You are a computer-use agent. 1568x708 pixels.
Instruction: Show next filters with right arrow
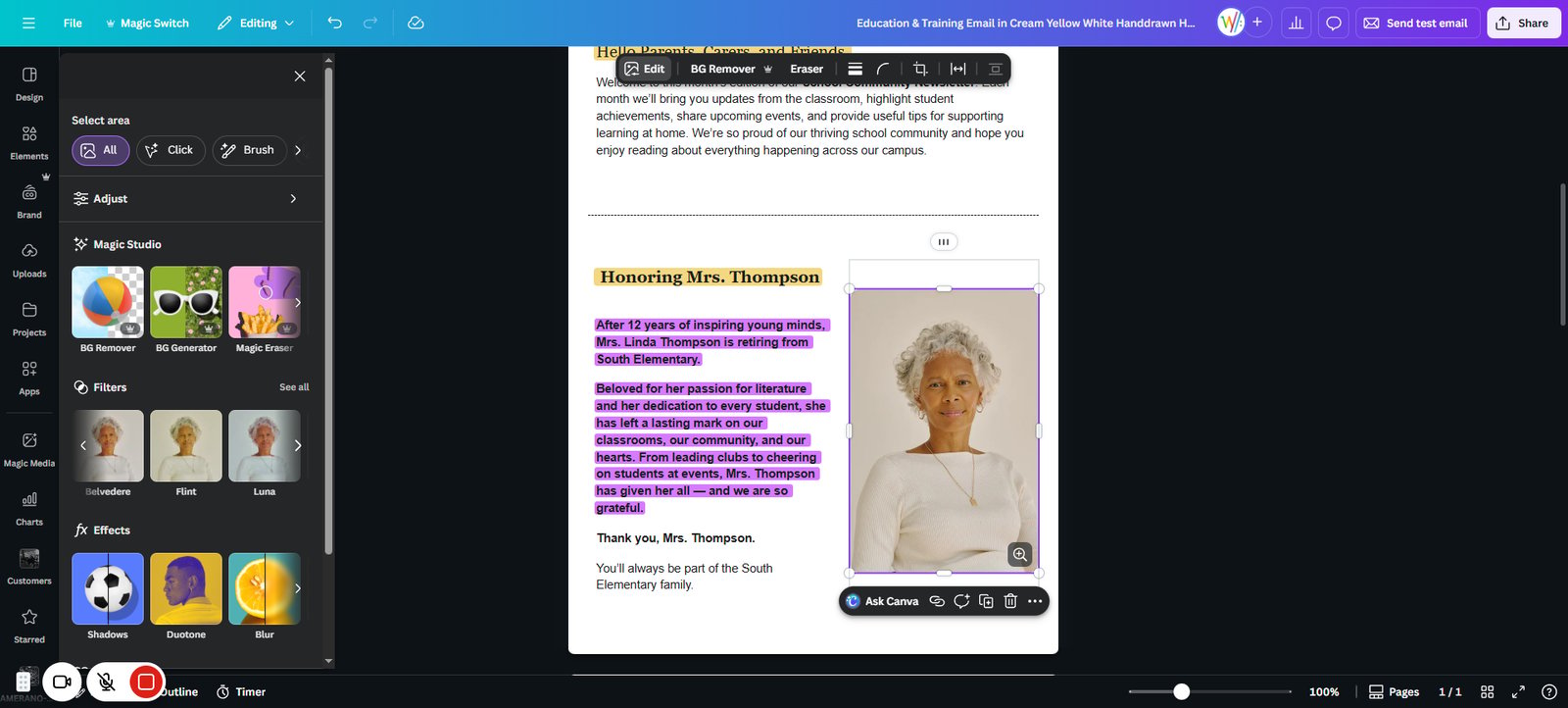298,445
